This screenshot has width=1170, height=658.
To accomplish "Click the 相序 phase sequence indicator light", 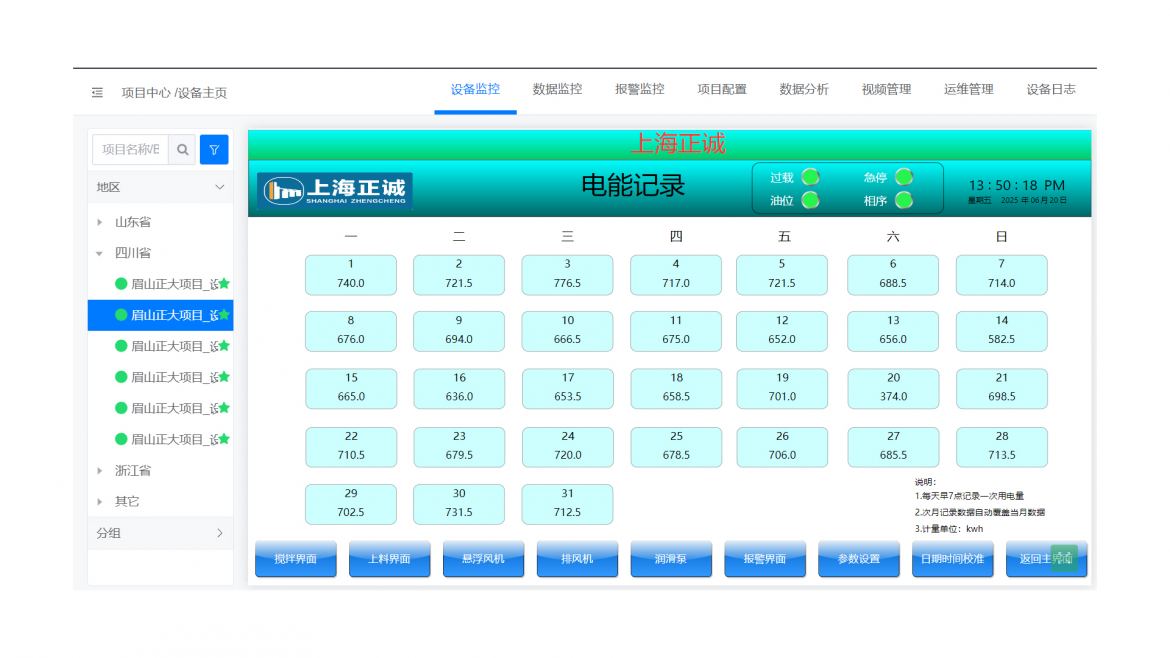I will point(904,200).
